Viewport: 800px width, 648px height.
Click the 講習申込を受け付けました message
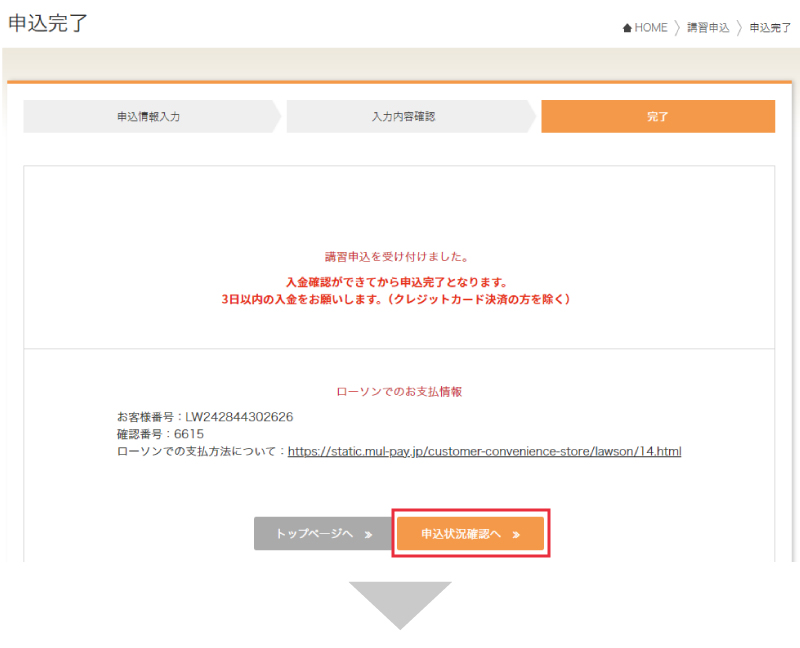click(397, 256)
